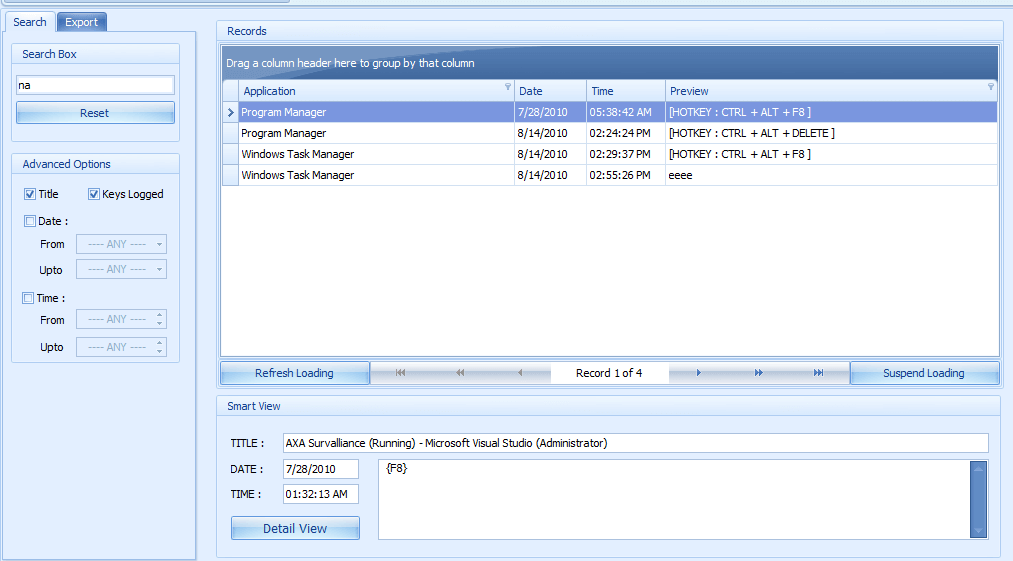Expand the Date From dropdown
Viewport: 1013px width, 561px height.
160,244
